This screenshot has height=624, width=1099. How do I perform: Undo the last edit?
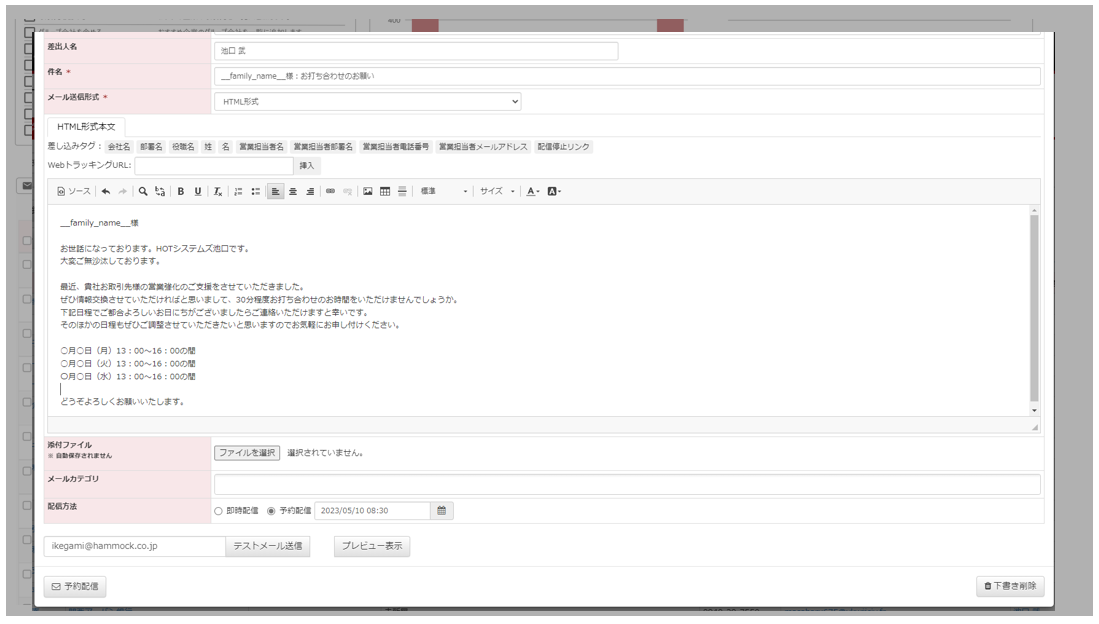106,191
